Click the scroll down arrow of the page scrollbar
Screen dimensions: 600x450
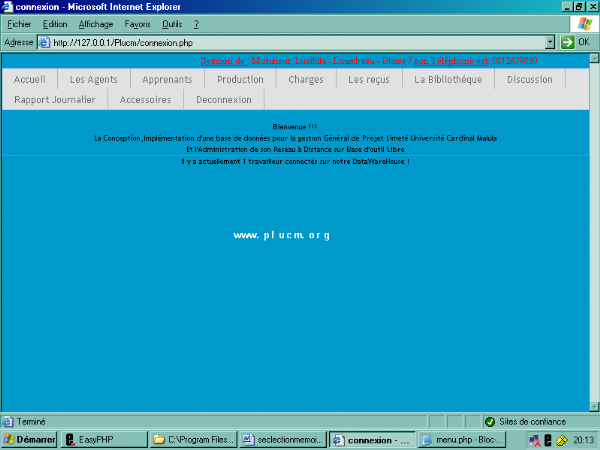point(594,406)
